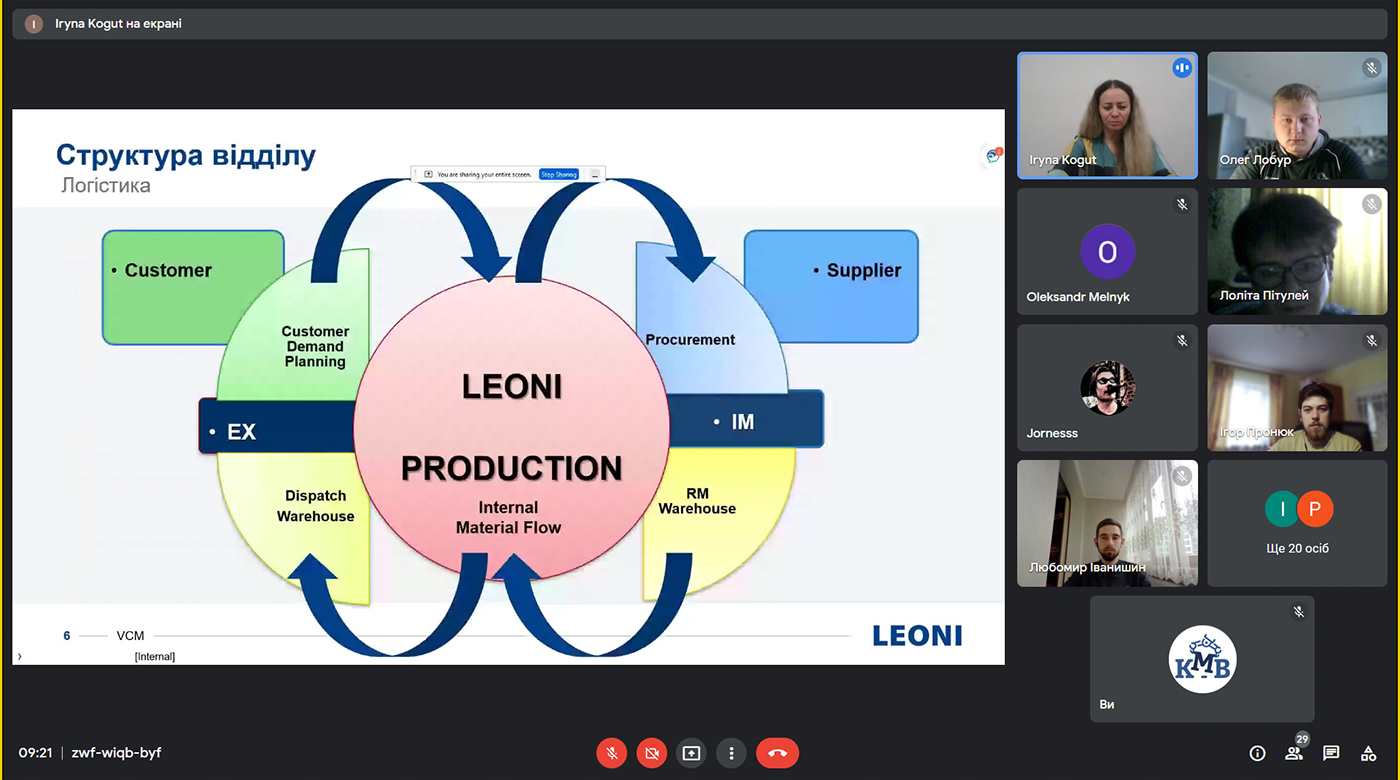Open the 'Ще 20 осіб' overflow tile
This screenshot has width=1400, height=780.
tap(1297, 523)
